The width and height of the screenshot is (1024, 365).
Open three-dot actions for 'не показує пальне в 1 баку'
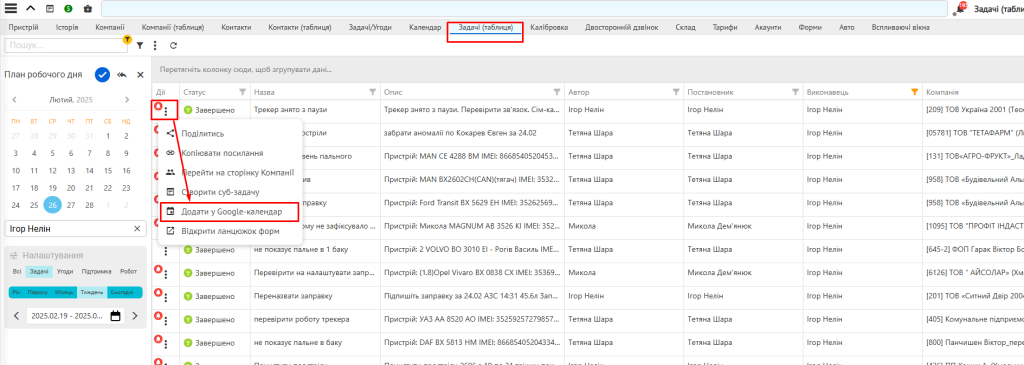pyautogui.click(x=166, y=251)
